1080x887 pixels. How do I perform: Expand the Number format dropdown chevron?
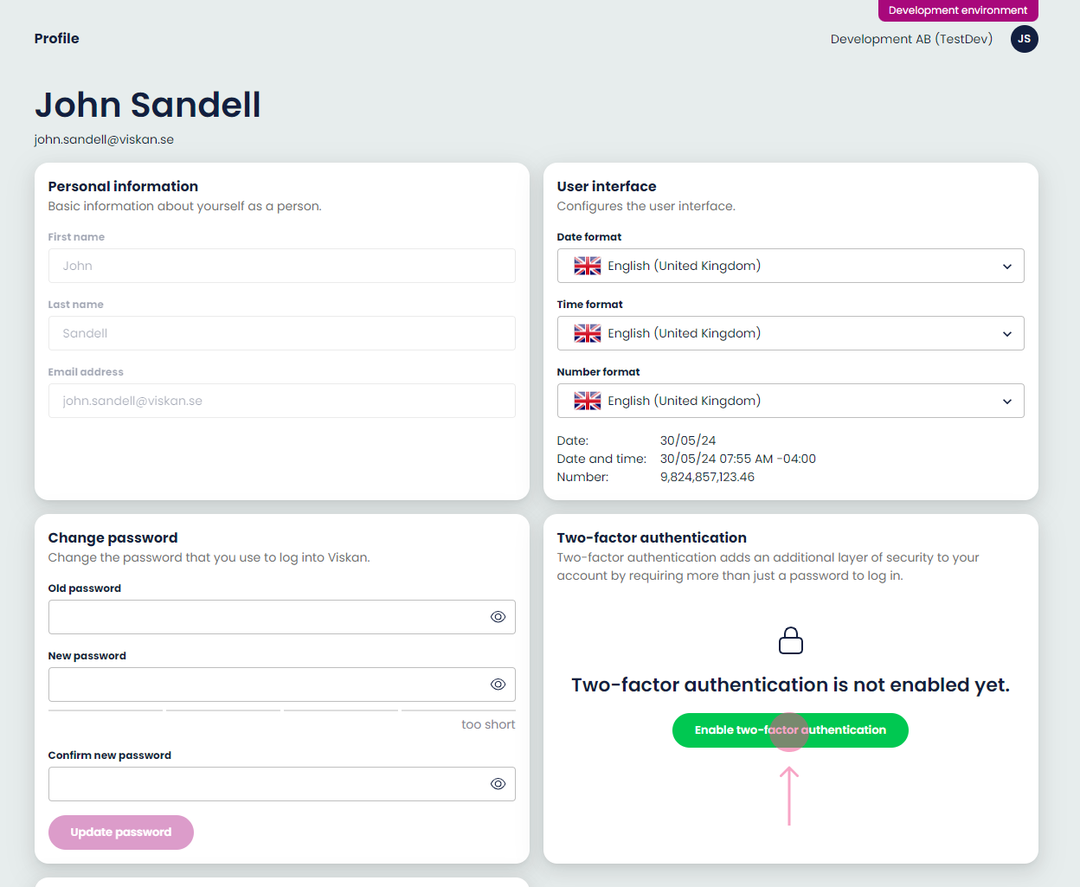[x=1007, y=401]
